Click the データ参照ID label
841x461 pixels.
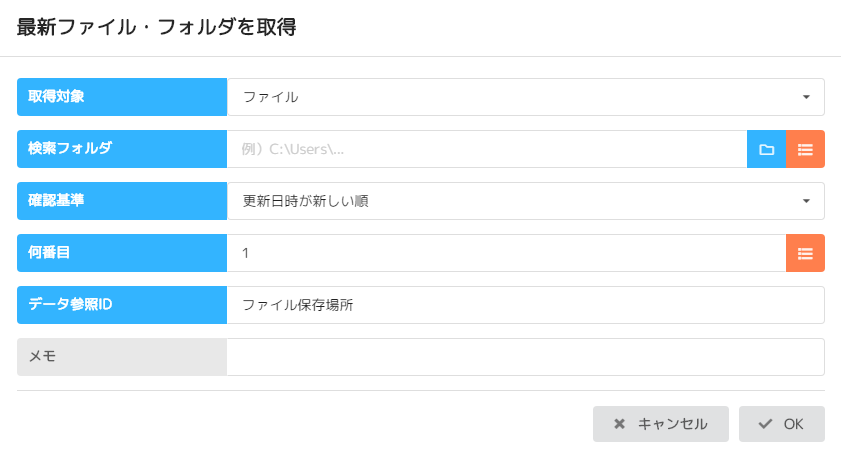tap(122, 305)
